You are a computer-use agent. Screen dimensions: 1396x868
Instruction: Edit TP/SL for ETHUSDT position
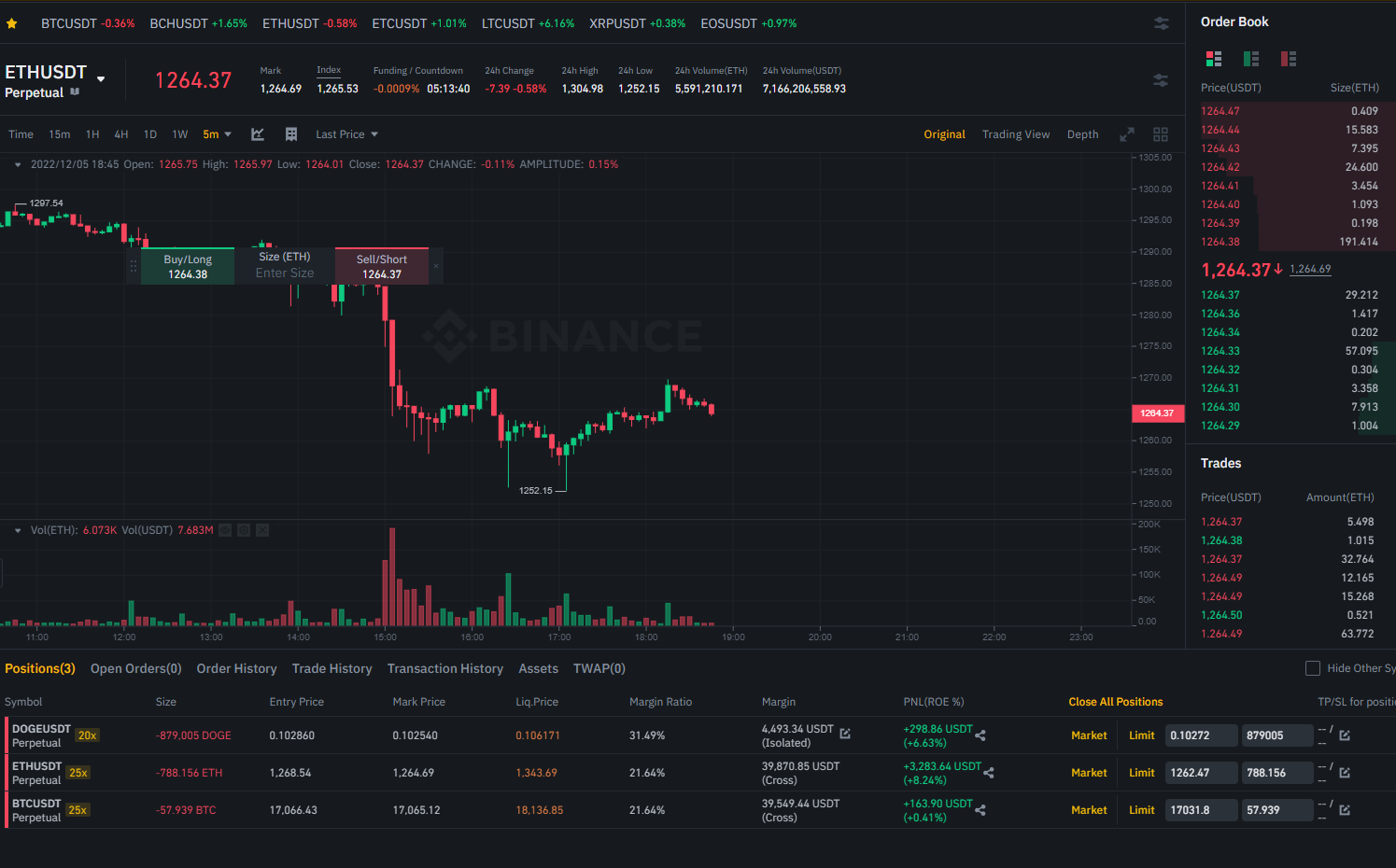coord(1345,773)
